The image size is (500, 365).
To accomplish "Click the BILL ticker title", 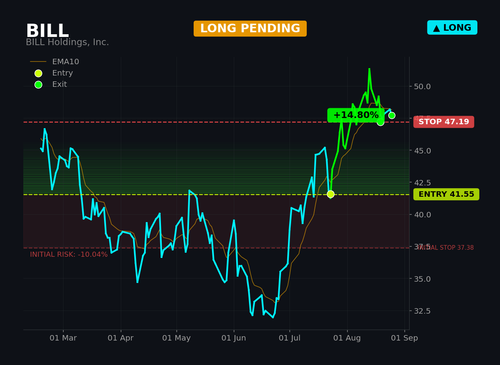I will pyautogui.click(x=47, y=30).
